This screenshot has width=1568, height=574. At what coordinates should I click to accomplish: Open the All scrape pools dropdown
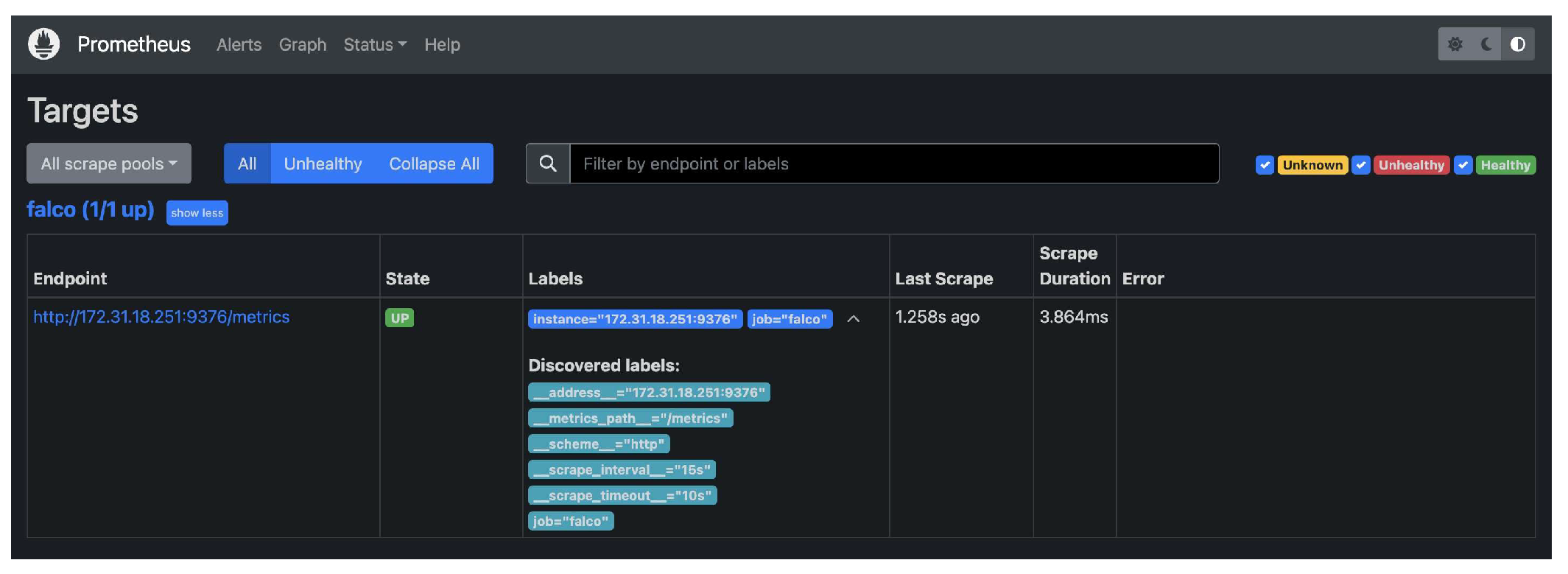[x=109, y=164]
